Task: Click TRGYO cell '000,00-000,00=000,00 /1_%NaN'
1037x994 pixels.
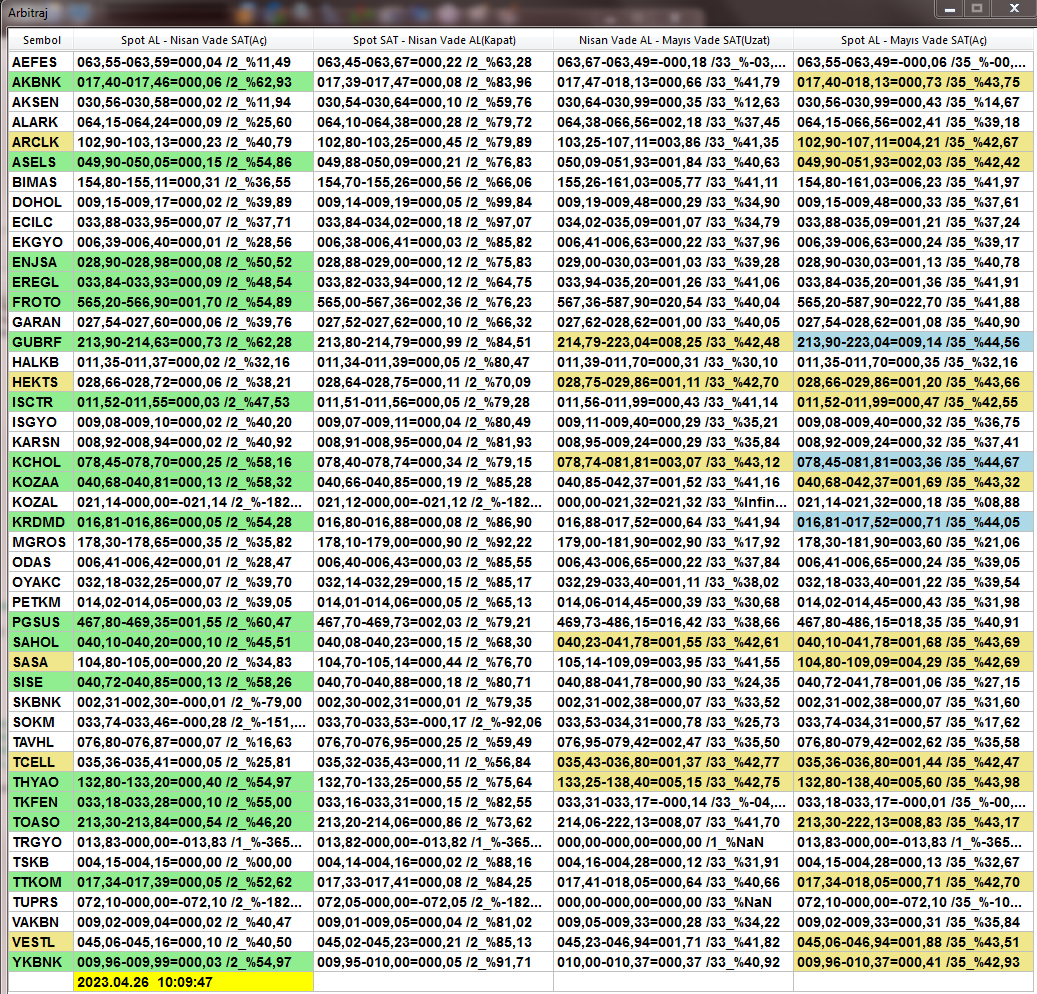Action: (673, 843)
